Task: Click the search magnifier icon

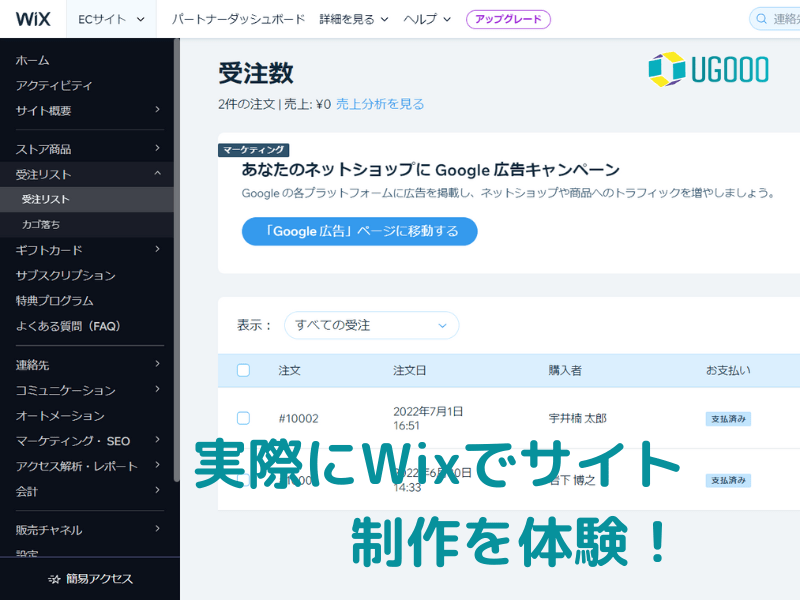Action: click(763, 19)
